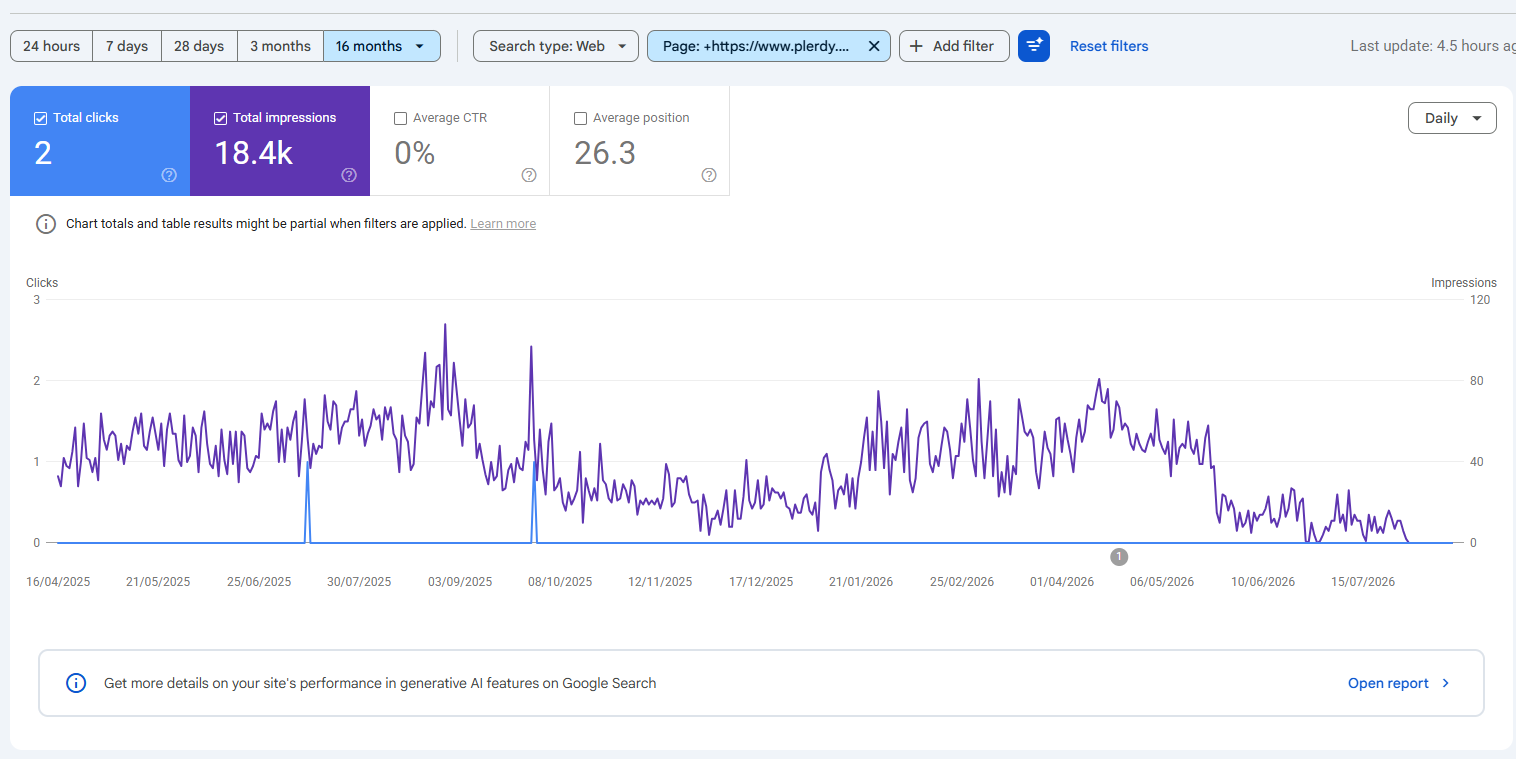
Task: Click the help icon on Total impressions card
Action: (x=349, y=175)
